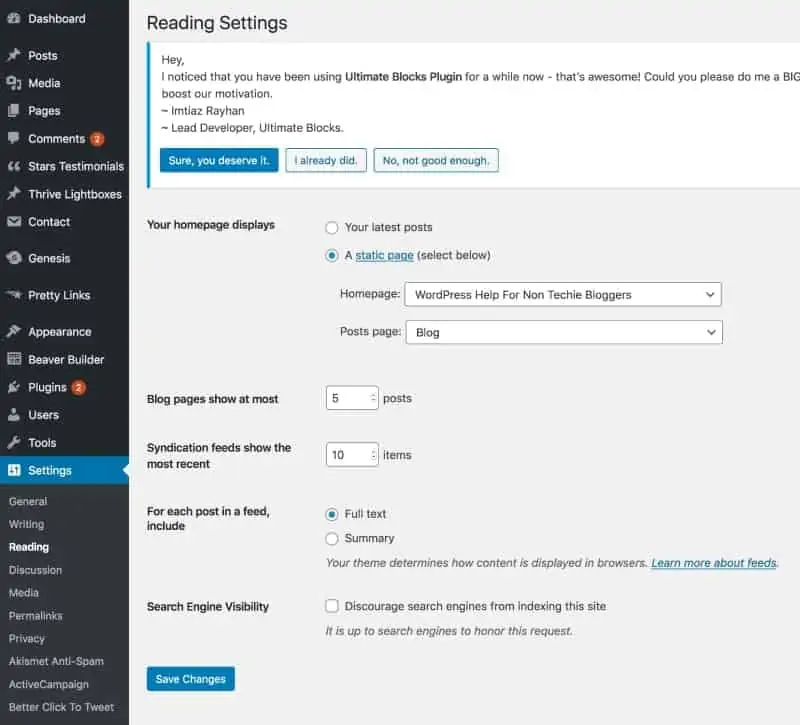This screenshot has width=800, height=725.
Task: Expand the Collapse menu arrow near Settings
Action: [x=126, y=470]
